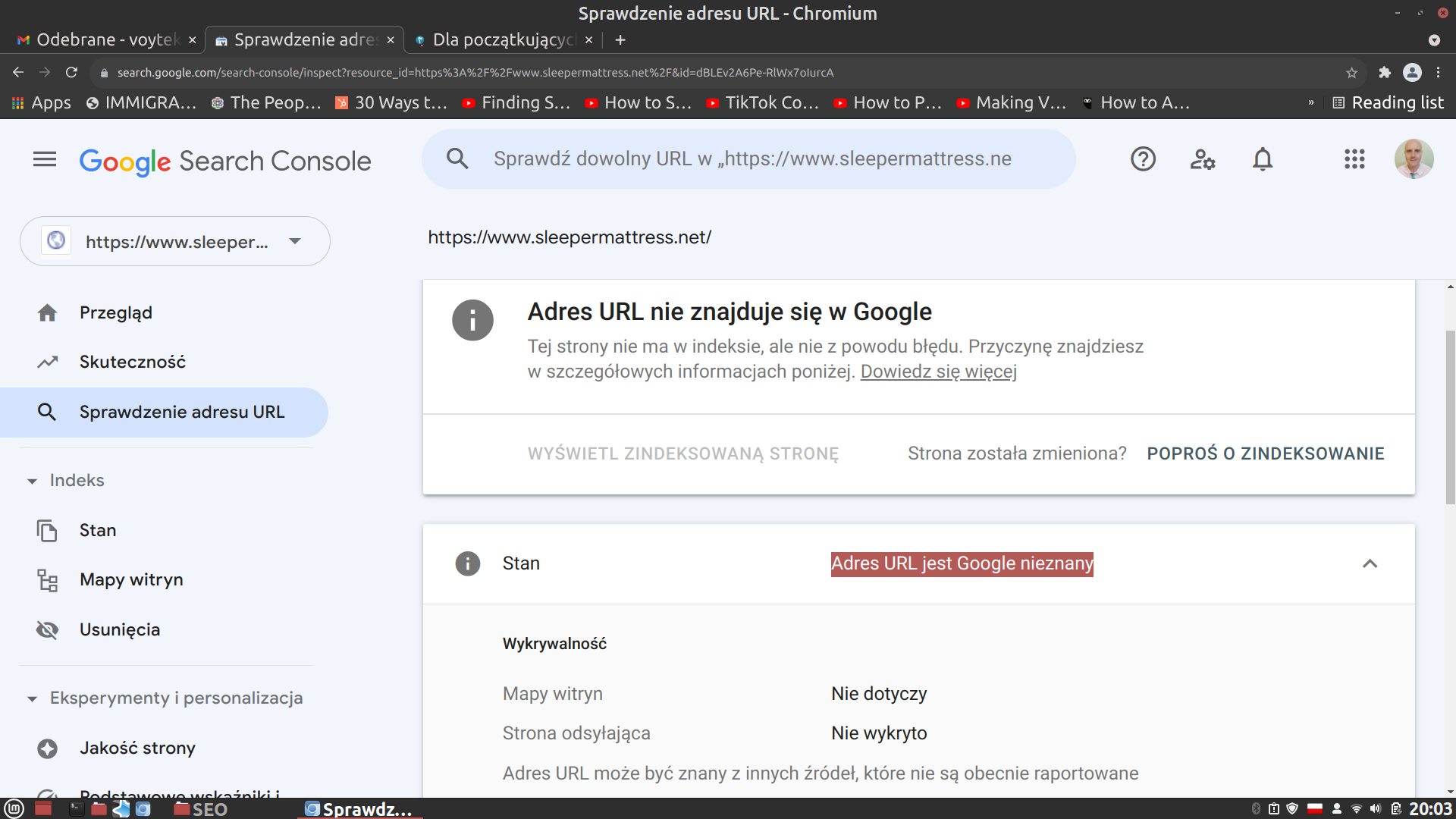Click the home icon next to Przegląd
The width and height of the screenshot is (1456, 819).
(x=47, y=312)
